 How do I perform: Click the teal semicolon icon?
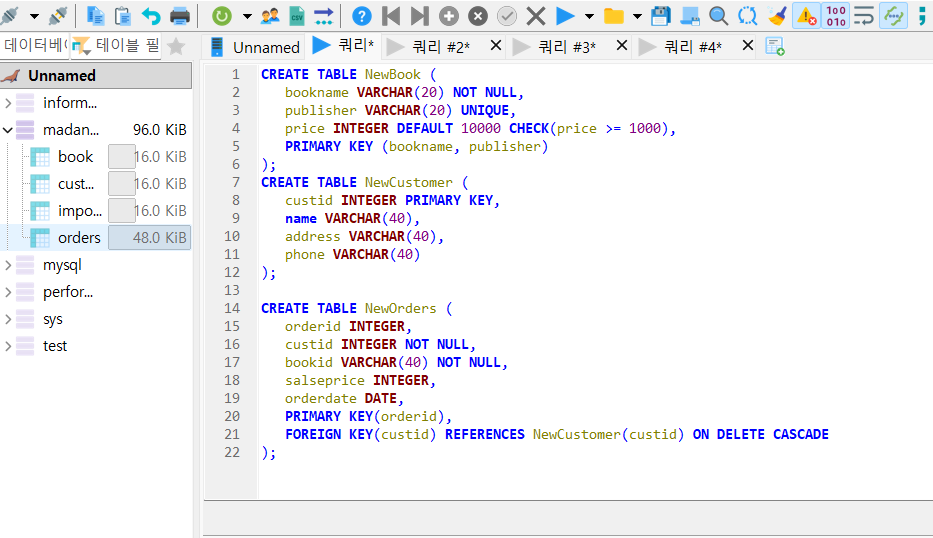922,16
